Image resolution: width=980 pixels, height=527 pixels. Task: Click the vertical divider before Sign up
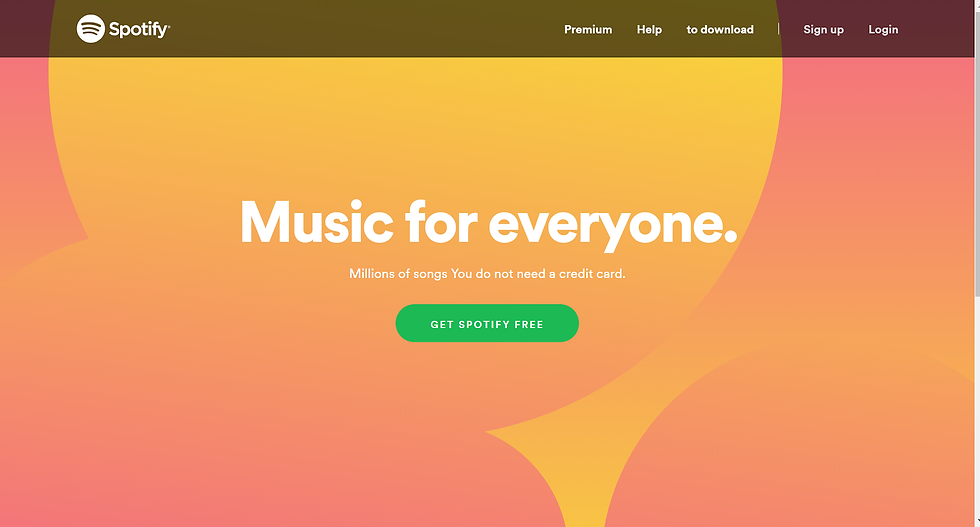coord(778,29)
